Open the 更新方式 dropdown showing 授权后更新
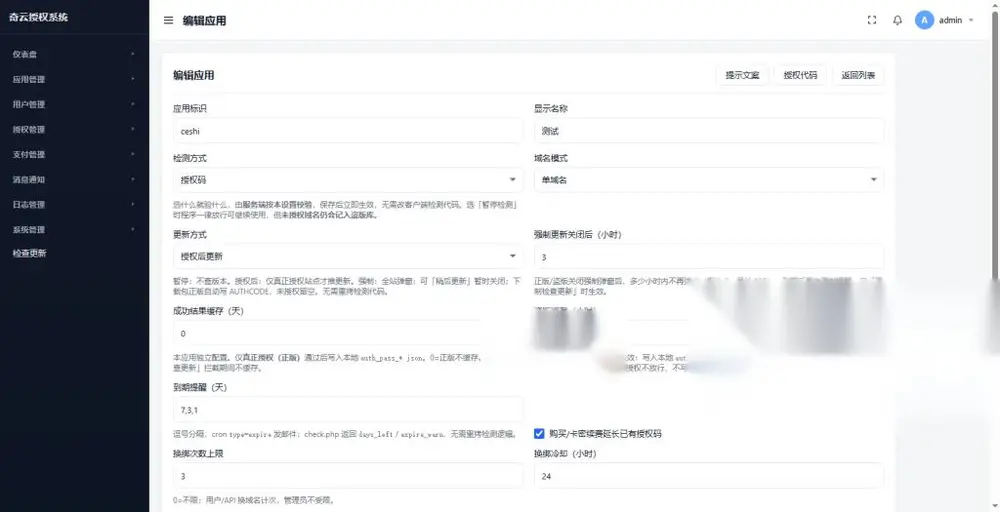This screenshot has height=512, width=1000. click(348, 256)
